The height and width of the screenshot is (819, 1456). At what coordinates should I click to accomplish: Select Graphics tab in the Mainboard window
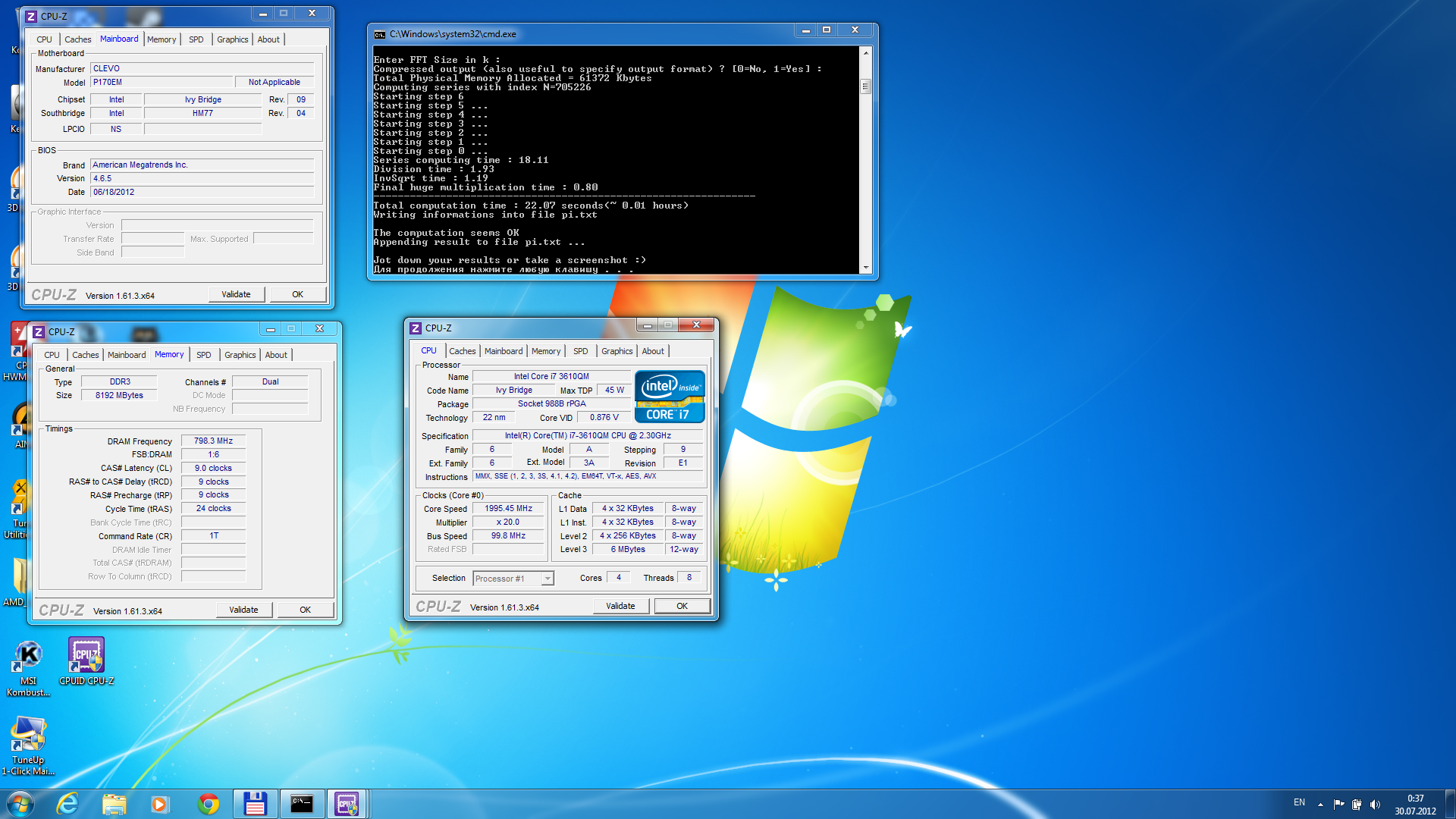pos(232,39)
